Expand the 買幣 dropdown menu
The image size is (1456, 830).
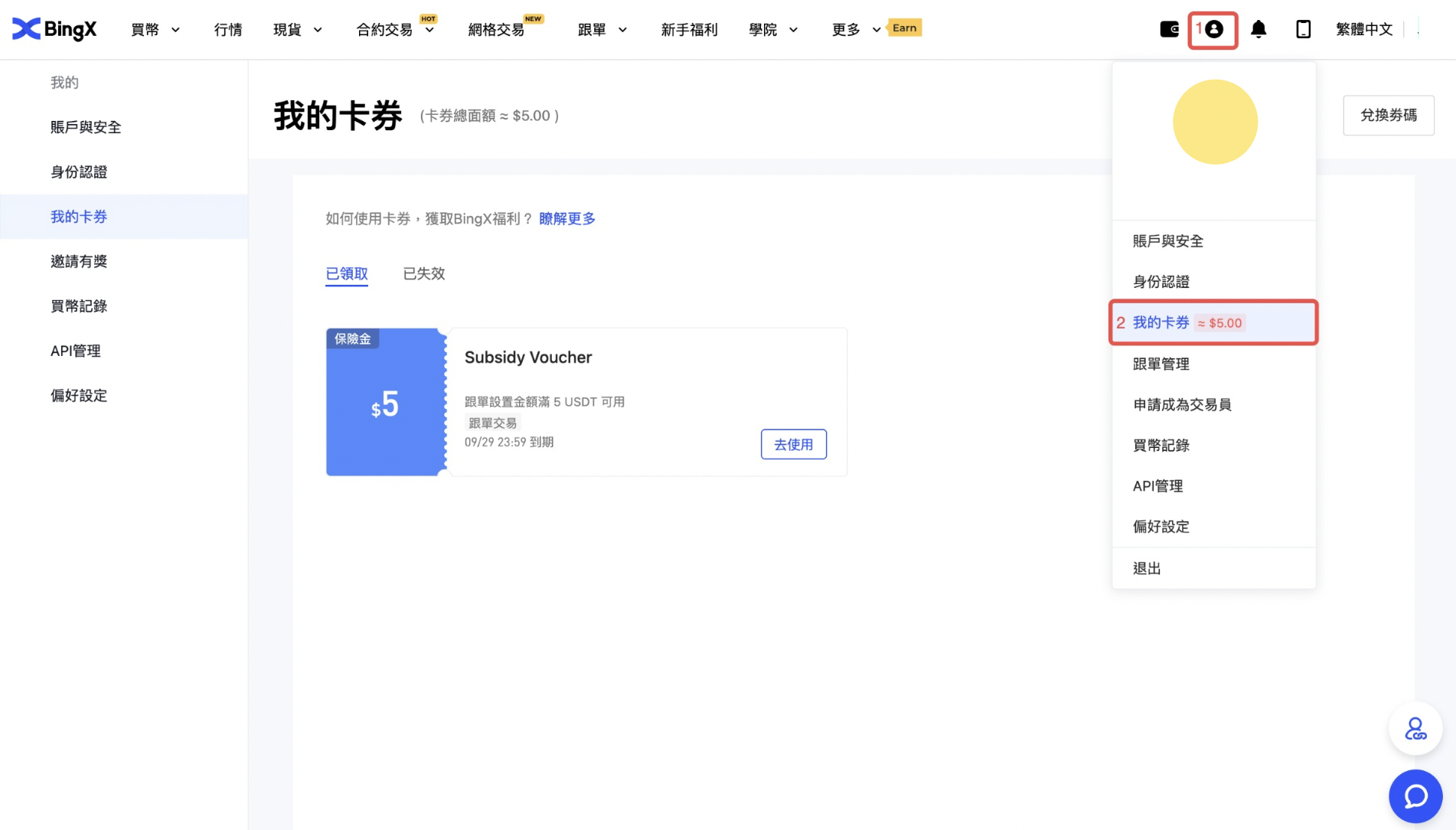[155, 30]
